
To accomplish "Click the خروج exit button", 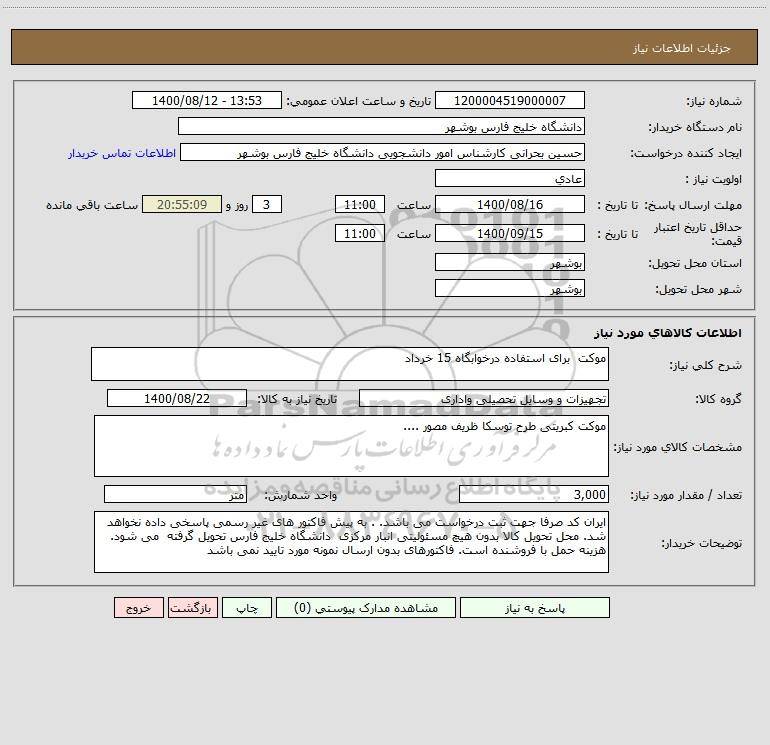I will (x=138, y=607).
